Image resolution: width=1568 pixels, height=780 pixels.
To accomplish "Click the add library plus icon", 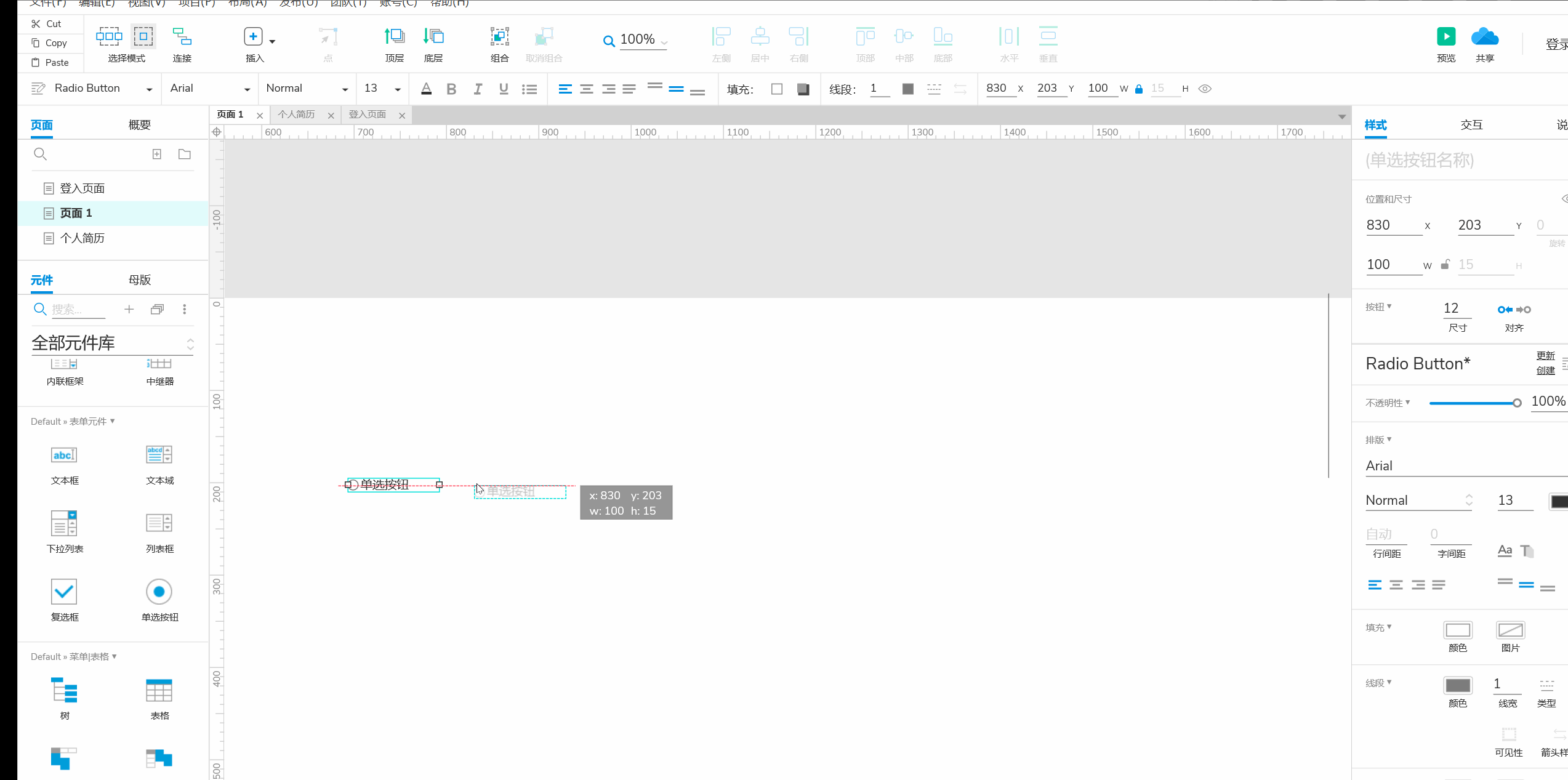I will pos(129,309).
